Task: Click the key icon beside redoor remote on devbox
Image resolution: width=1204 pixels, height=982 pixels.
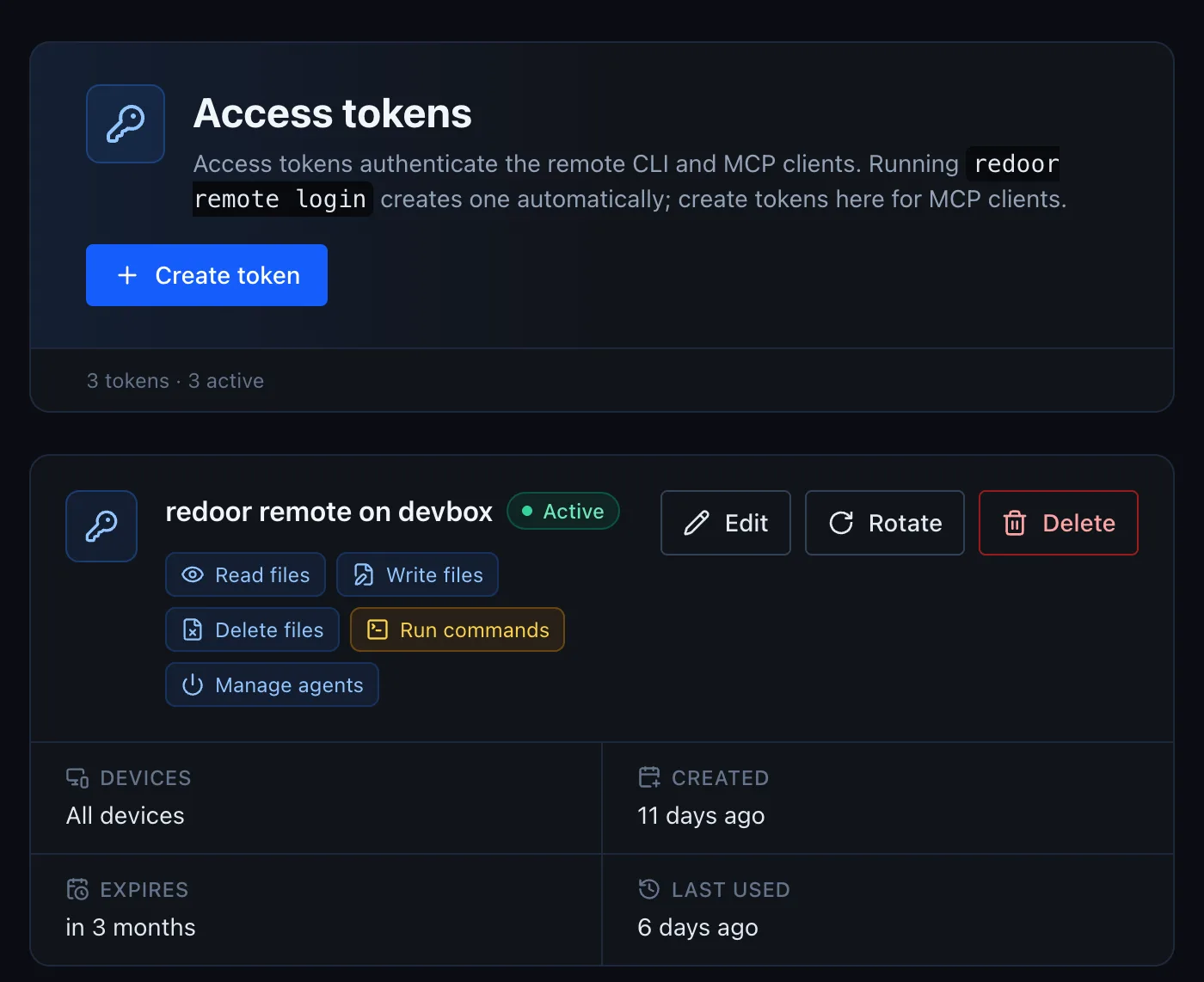Action: click(x=101, y=526)
